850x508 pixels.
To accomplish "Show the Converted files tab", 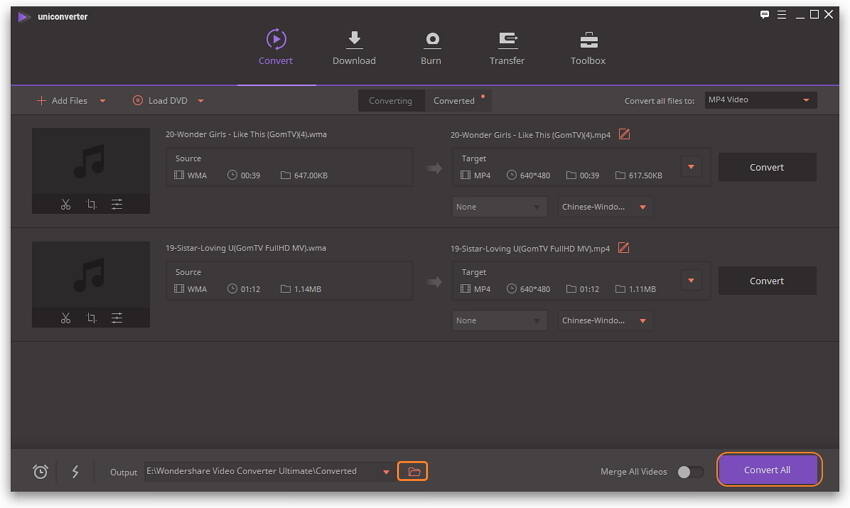I will click(x=454, y=101).
